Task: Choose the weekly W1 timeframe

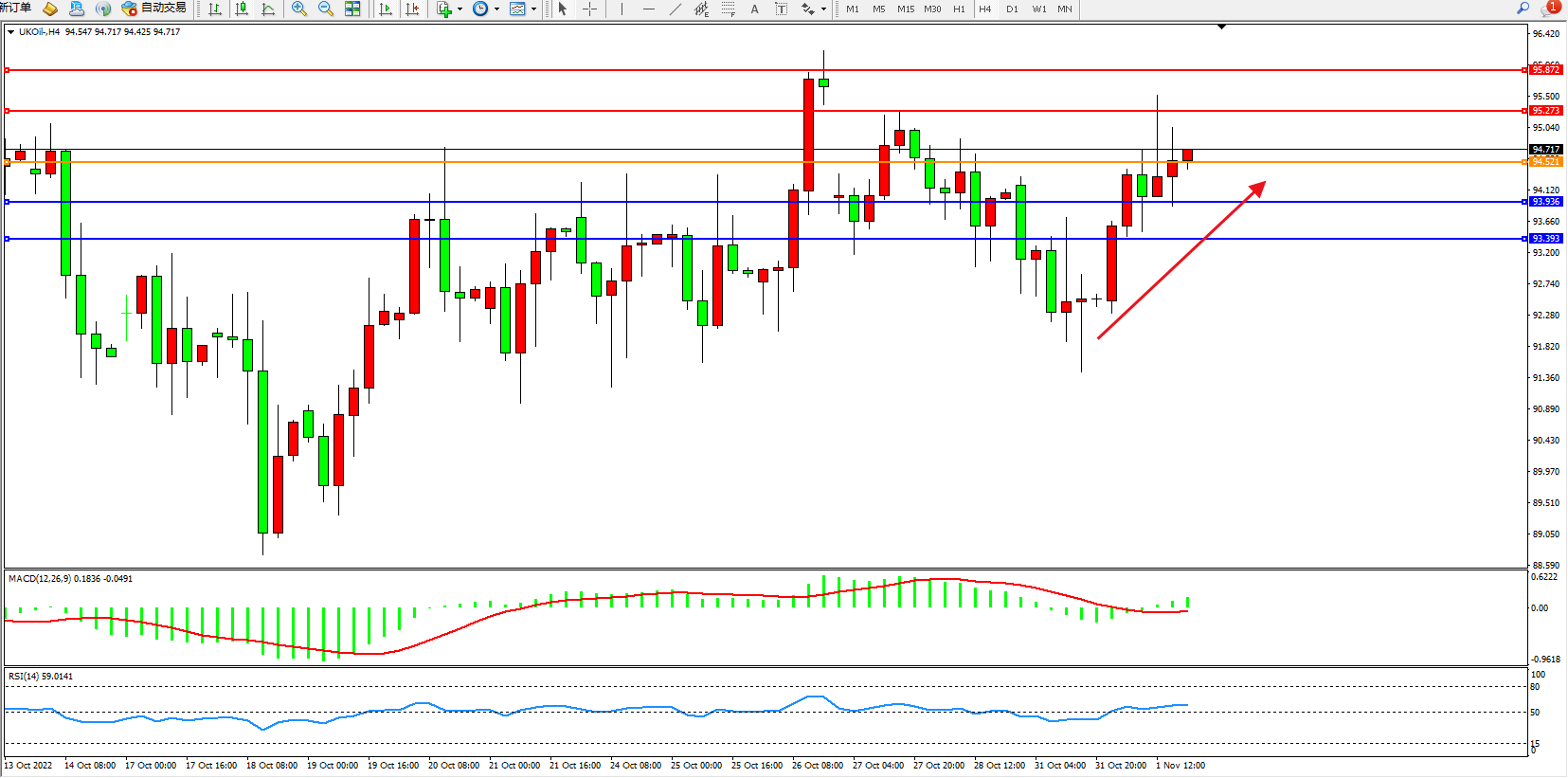Action: pos(1038,9)
